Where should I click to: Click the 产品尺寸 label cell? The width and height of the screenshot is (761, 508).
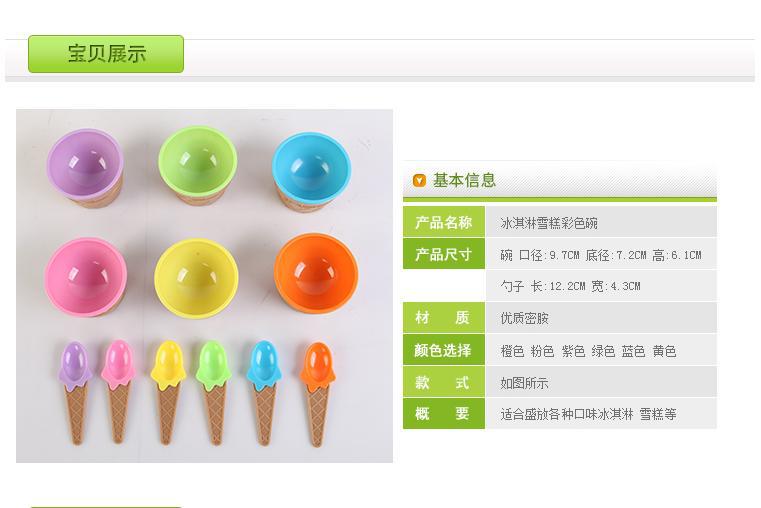click(444, 254)
